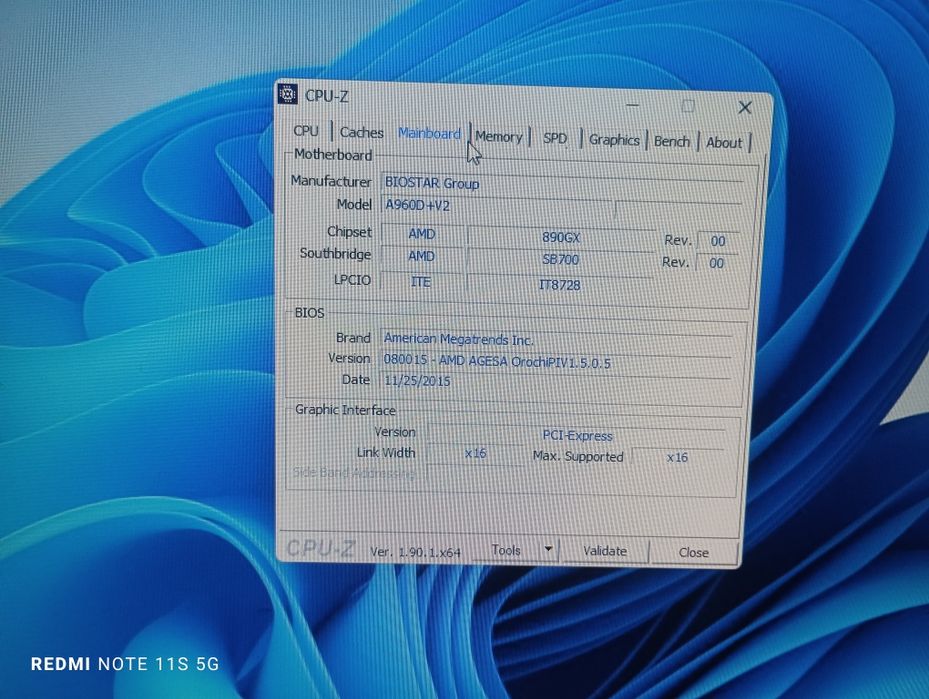The image size is (929, 699).
Task: Click the Southbridge Rev. 00 field
Action: coord(716,263)
